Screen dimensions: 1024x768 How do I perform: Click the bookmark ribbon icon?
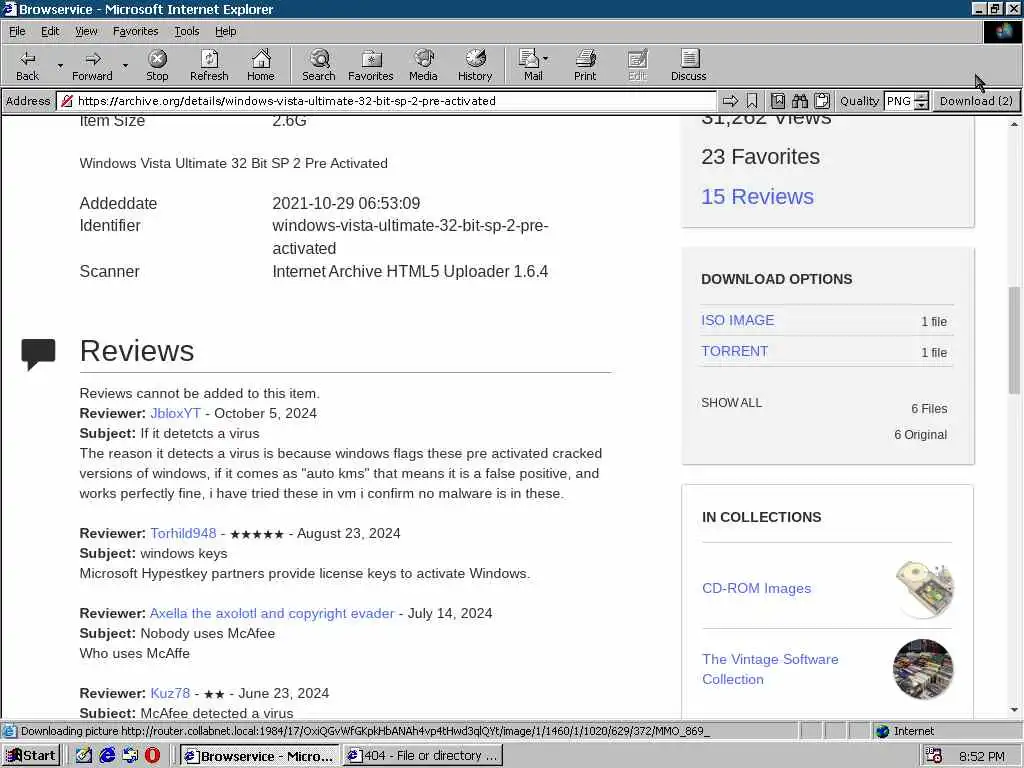752,101
